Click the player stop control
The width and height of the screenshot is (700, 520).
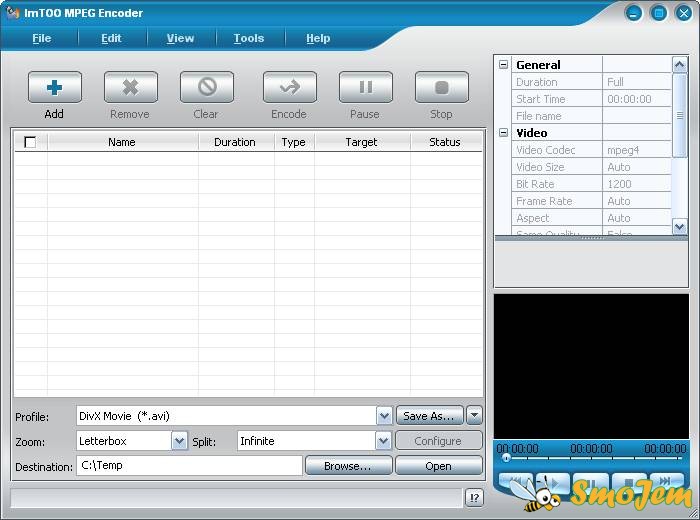(629, 482)
